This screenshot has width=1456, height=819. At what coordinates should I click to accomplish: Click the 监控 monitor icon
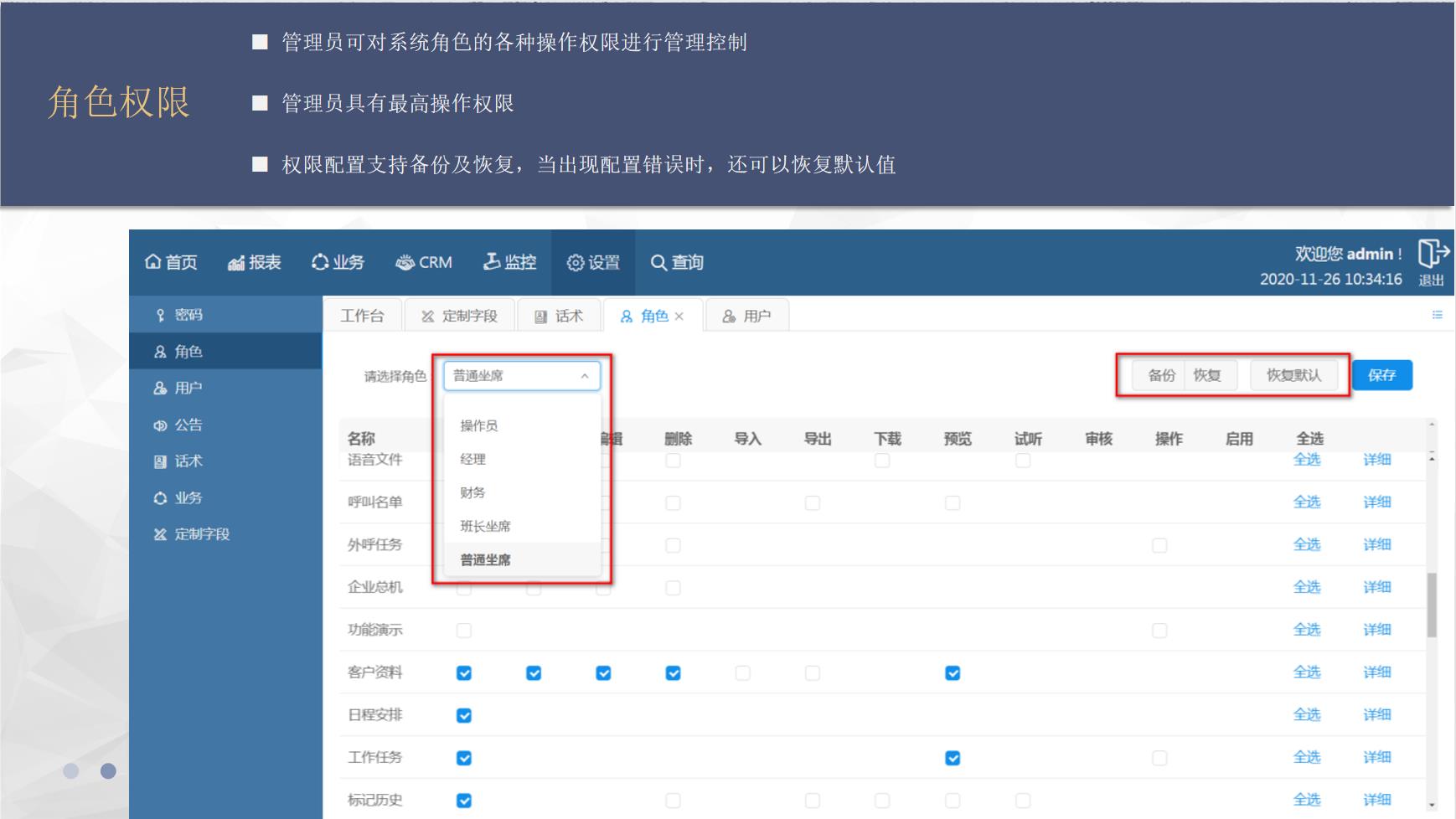[x=492, y=262]
